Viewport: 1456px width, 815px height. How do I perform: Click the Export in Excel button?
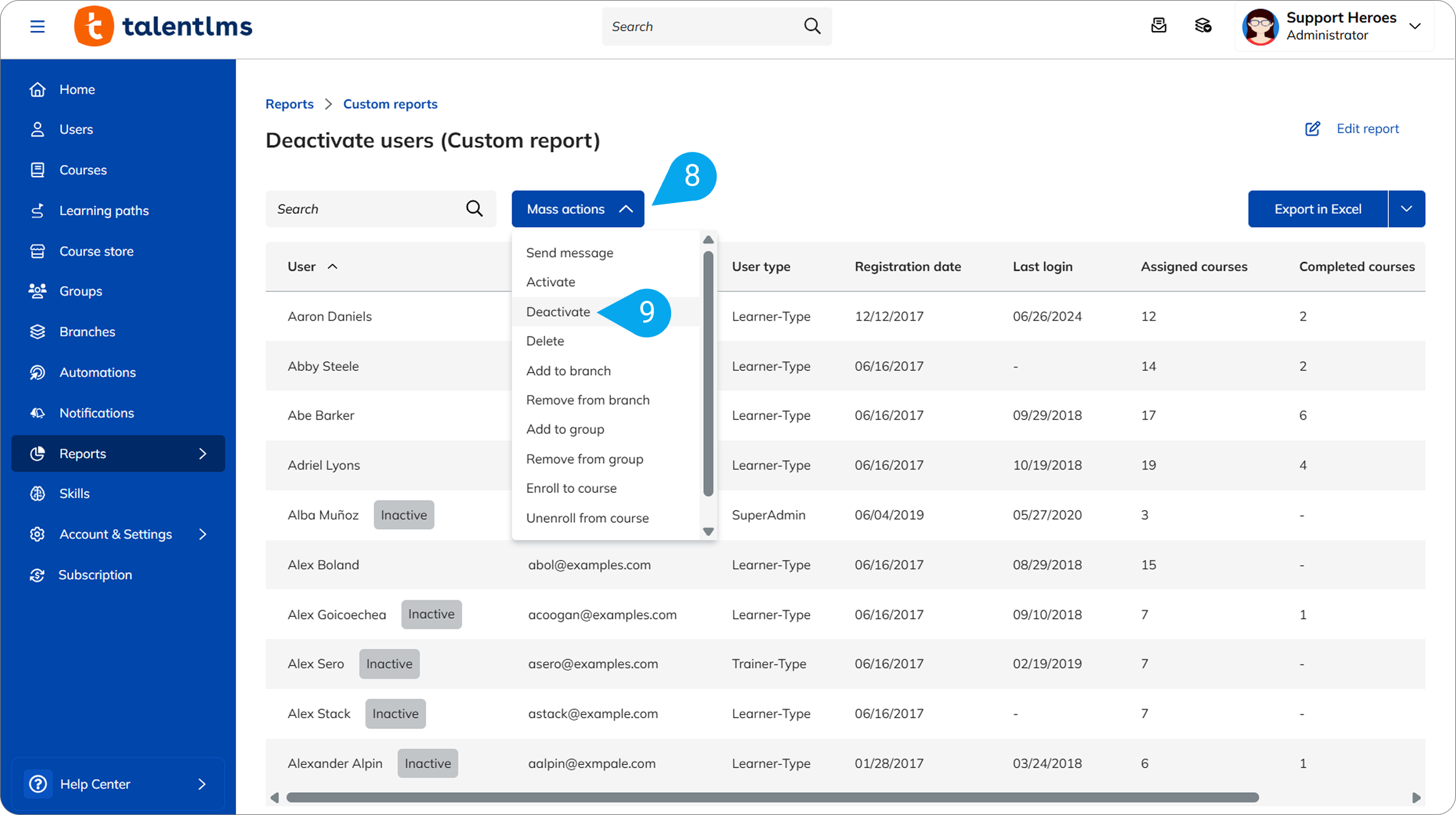pos(1317,209)
